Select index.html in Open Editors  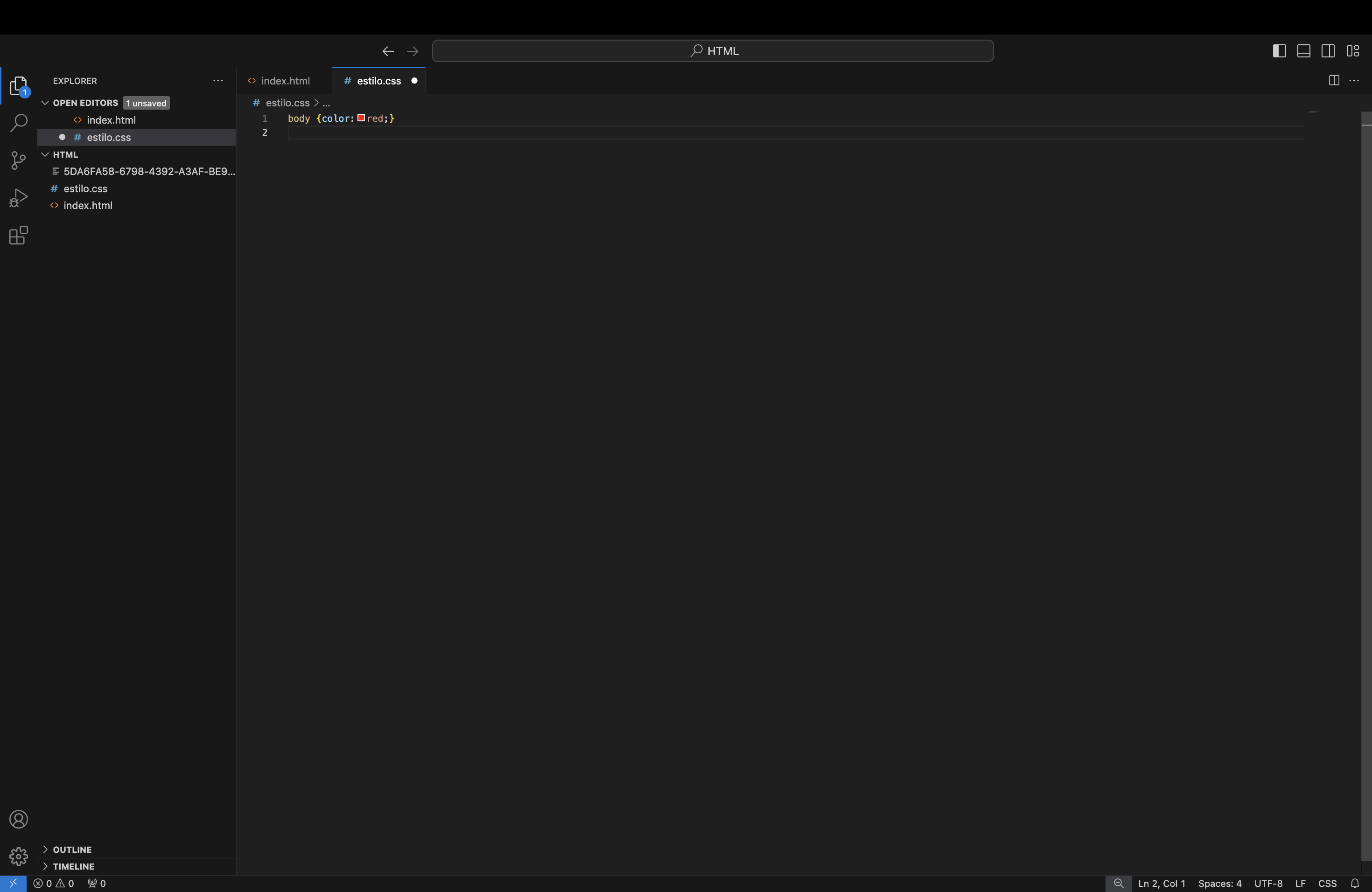pos(137,120)
